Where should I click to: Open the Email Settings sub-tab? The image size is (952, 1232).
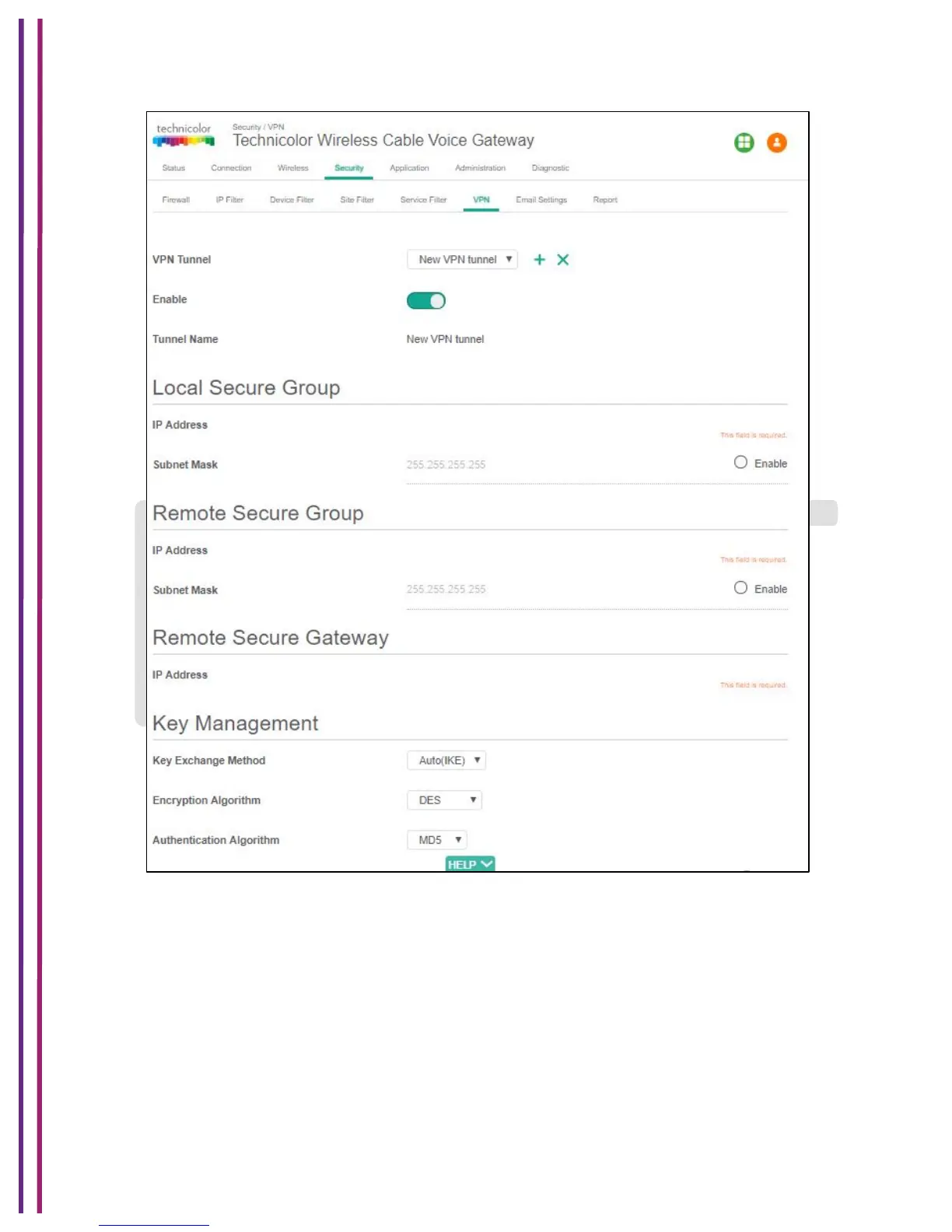pyautogui.click(x=541, y=200)
